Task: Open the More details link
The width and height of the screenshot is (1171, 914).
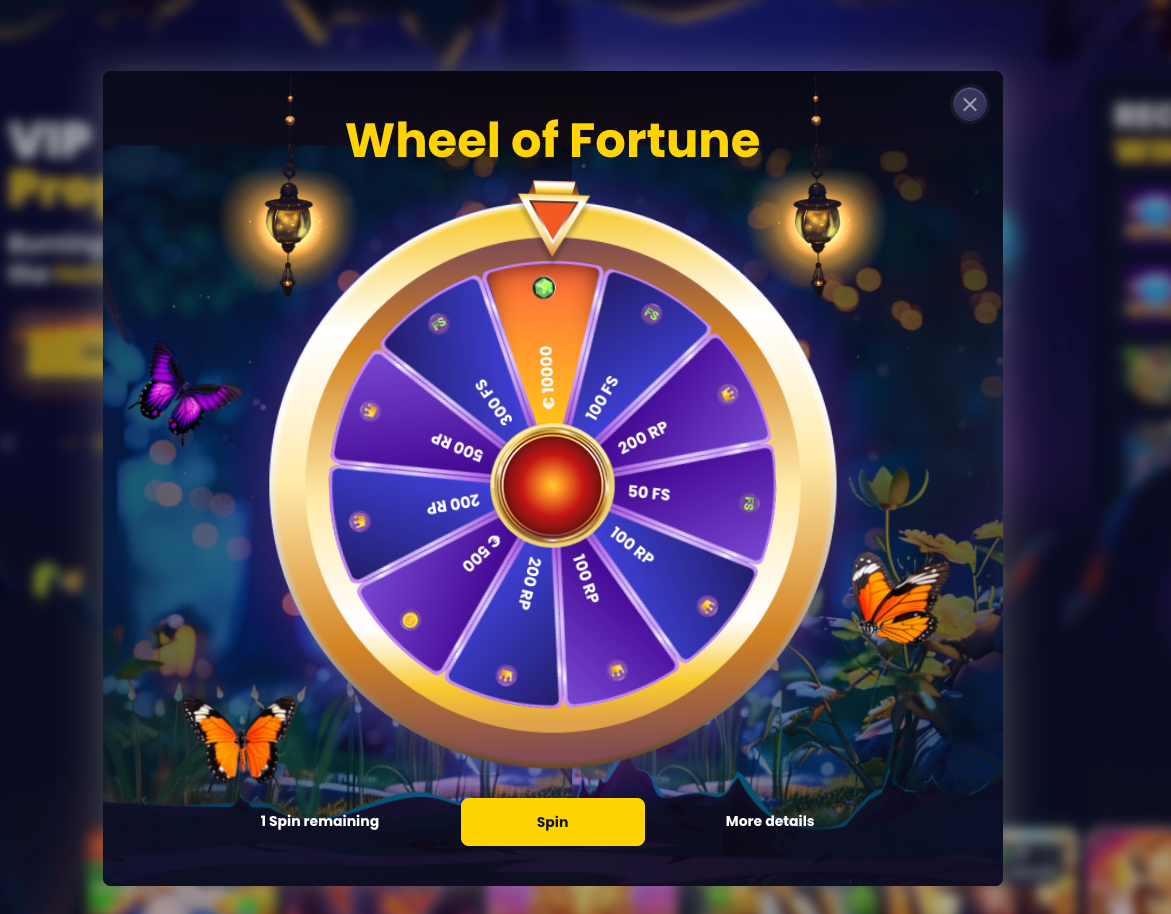Action: click(769, 821)
